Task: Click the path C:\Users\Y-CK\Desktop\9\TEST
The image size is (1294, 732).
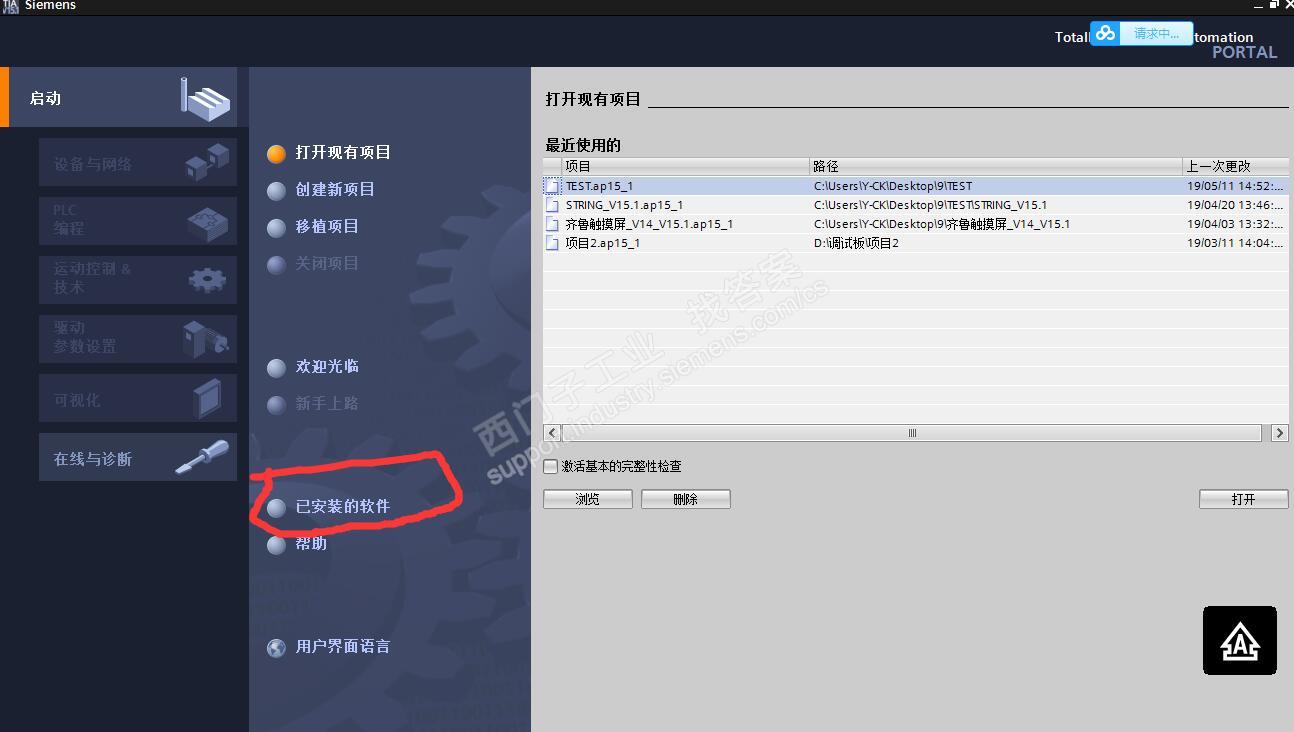Action: click(893, 186)
